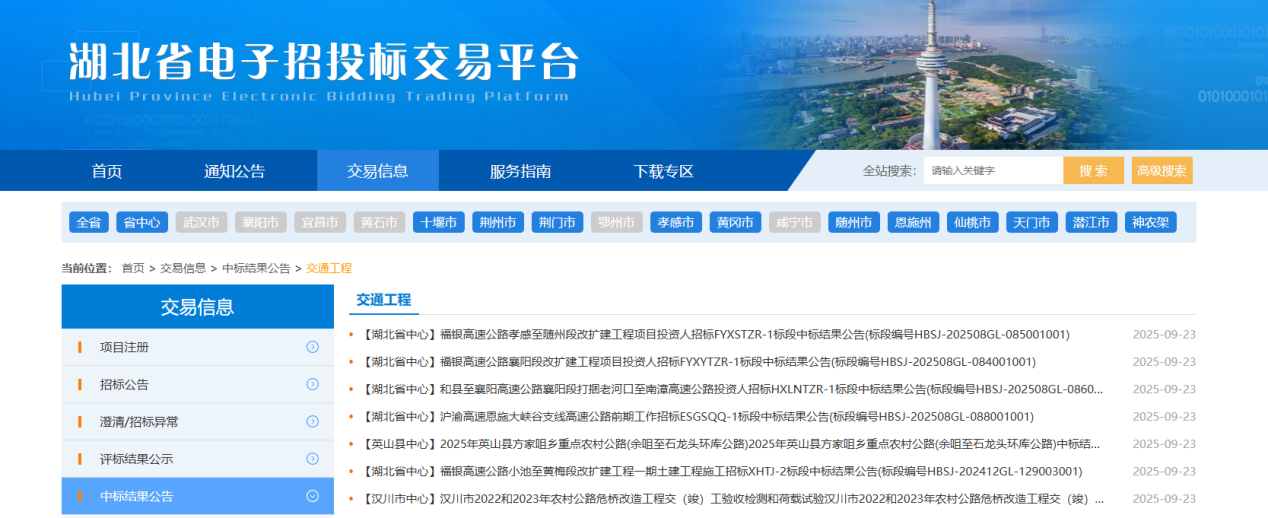Image resolution: width=1268 pixels, height=518 pixels.
Task: Filter results by 十堰市
Action: 438,222
